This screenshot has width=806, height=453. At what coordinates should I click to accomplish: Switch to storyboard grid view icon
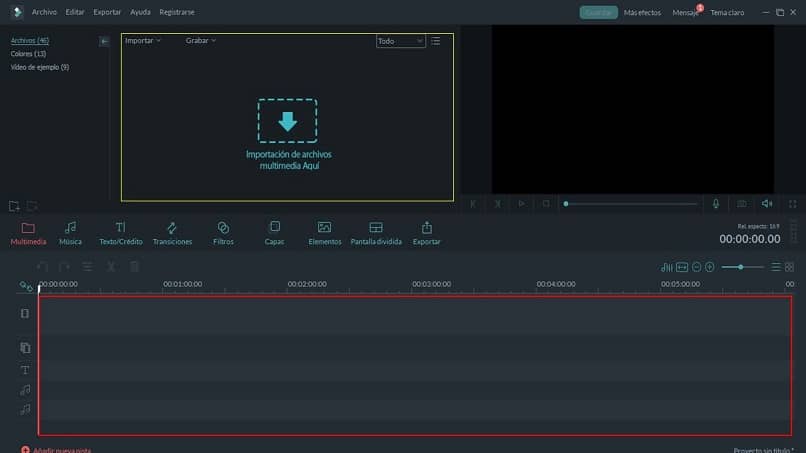(790, 267)
